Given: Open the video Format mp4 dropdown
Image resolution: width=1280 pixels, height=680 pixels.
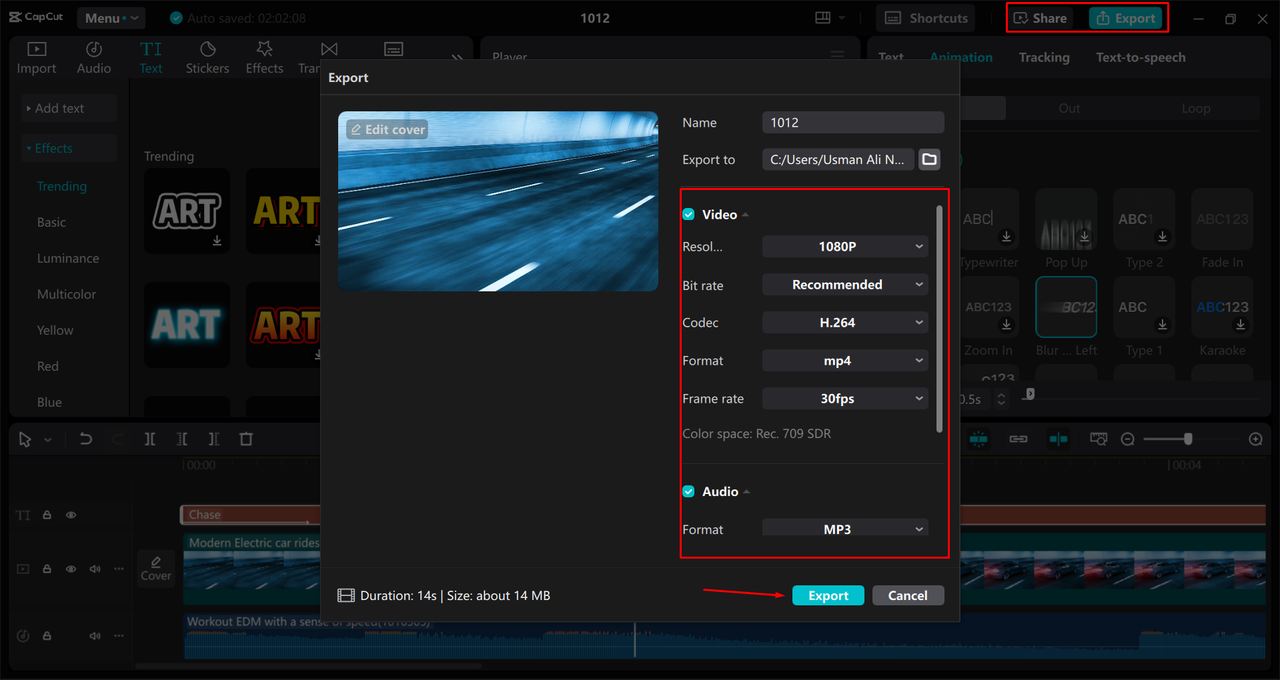Looking at the screenshot, I should click(845, 361).
